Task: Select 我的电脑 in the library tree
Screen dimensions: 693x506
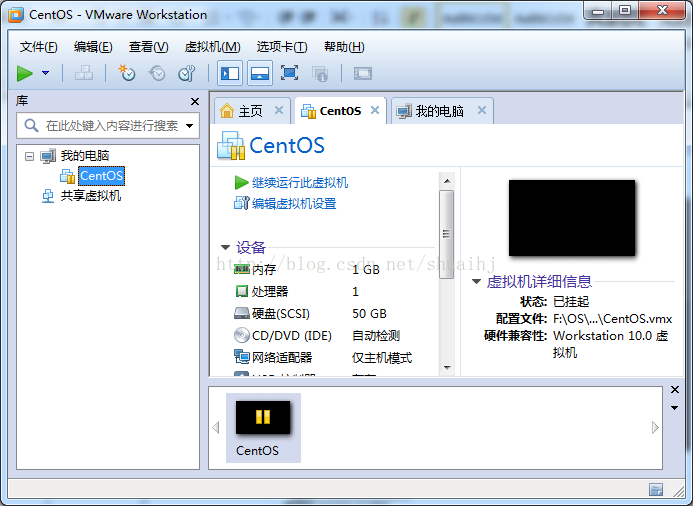Action: pos(84,156)
